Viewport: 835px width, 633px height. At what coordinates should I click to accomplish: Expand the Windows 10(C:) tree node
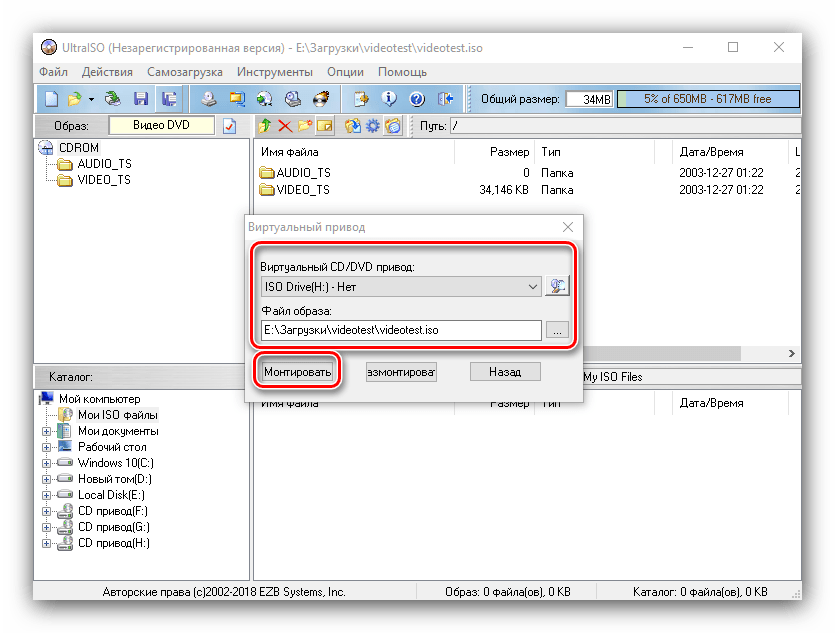point(46,463)
